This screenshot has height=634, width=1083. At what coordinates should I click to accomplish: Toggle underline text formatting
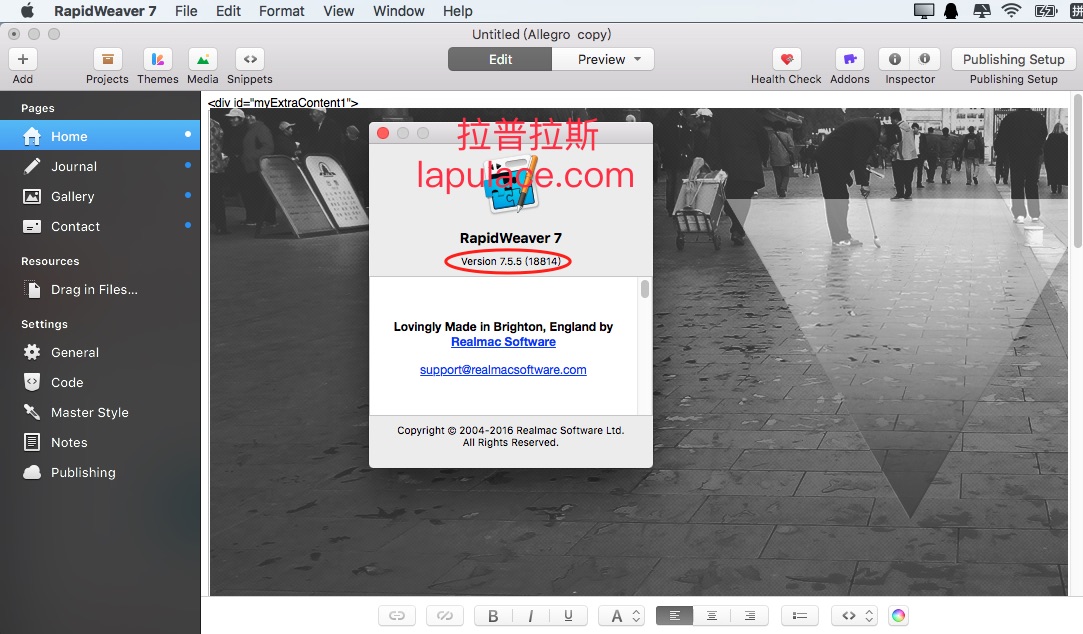(x=568, y=615)
